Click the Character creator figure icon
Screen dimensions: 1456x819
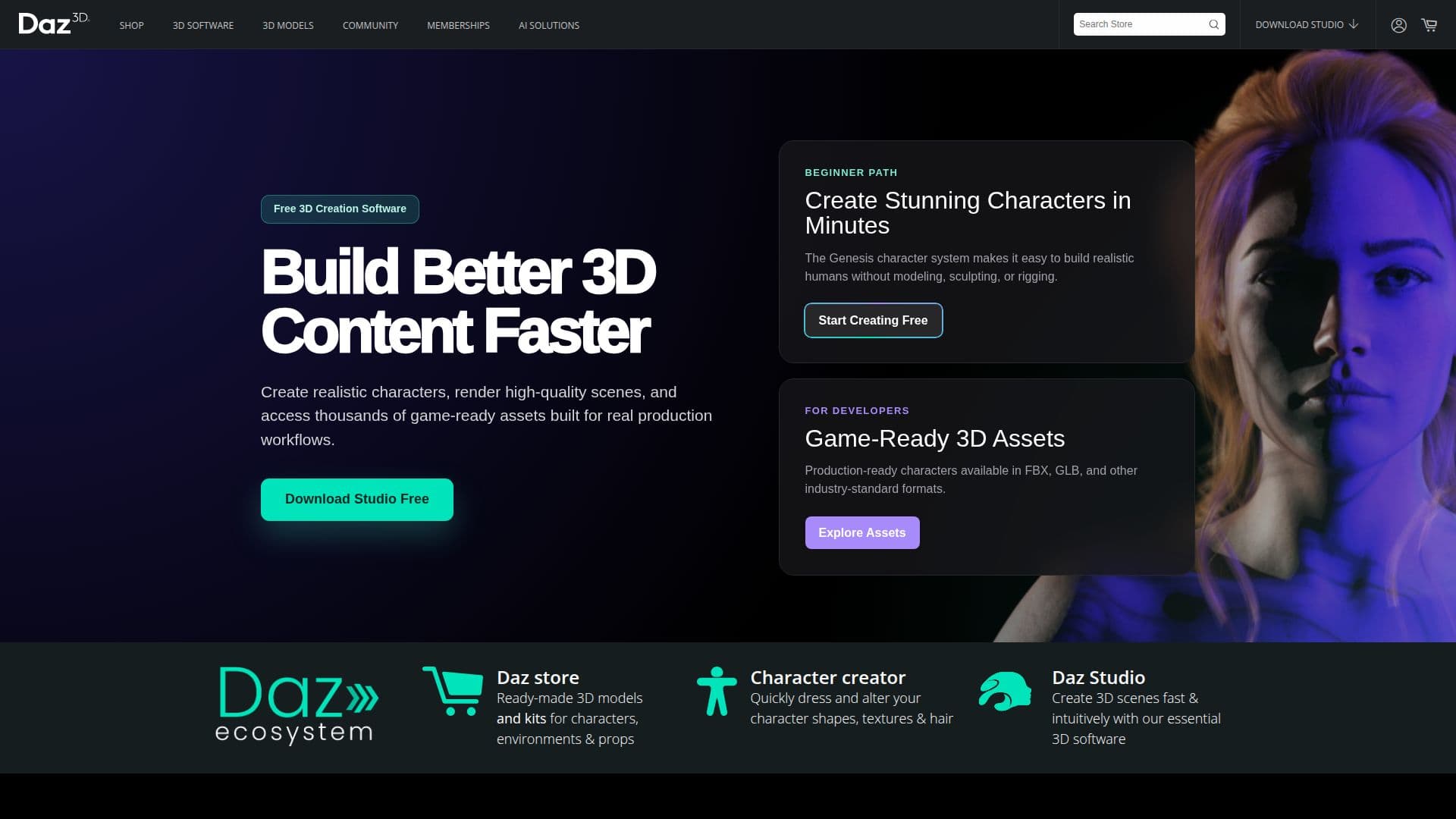point(717,691)
